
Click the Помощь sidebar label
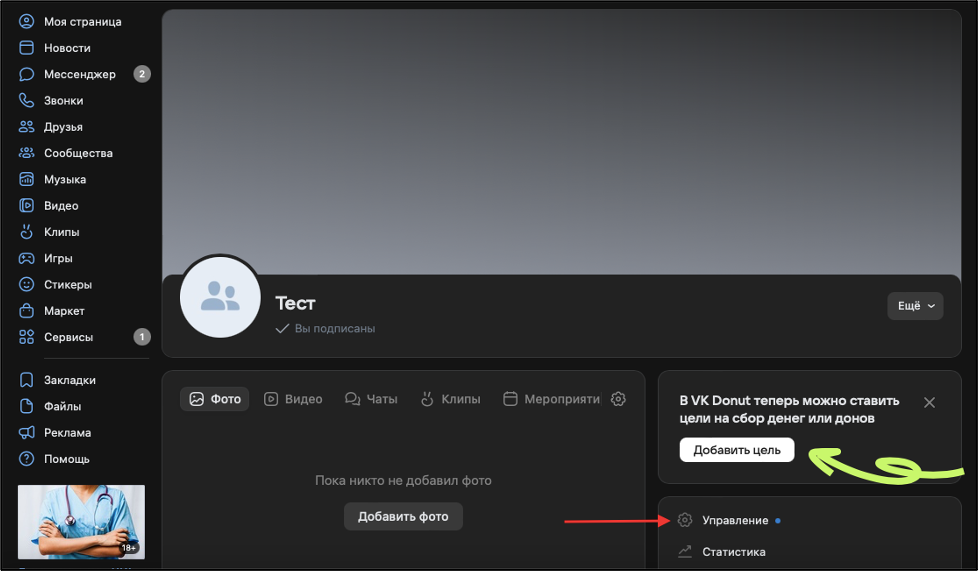pos(67,459)
